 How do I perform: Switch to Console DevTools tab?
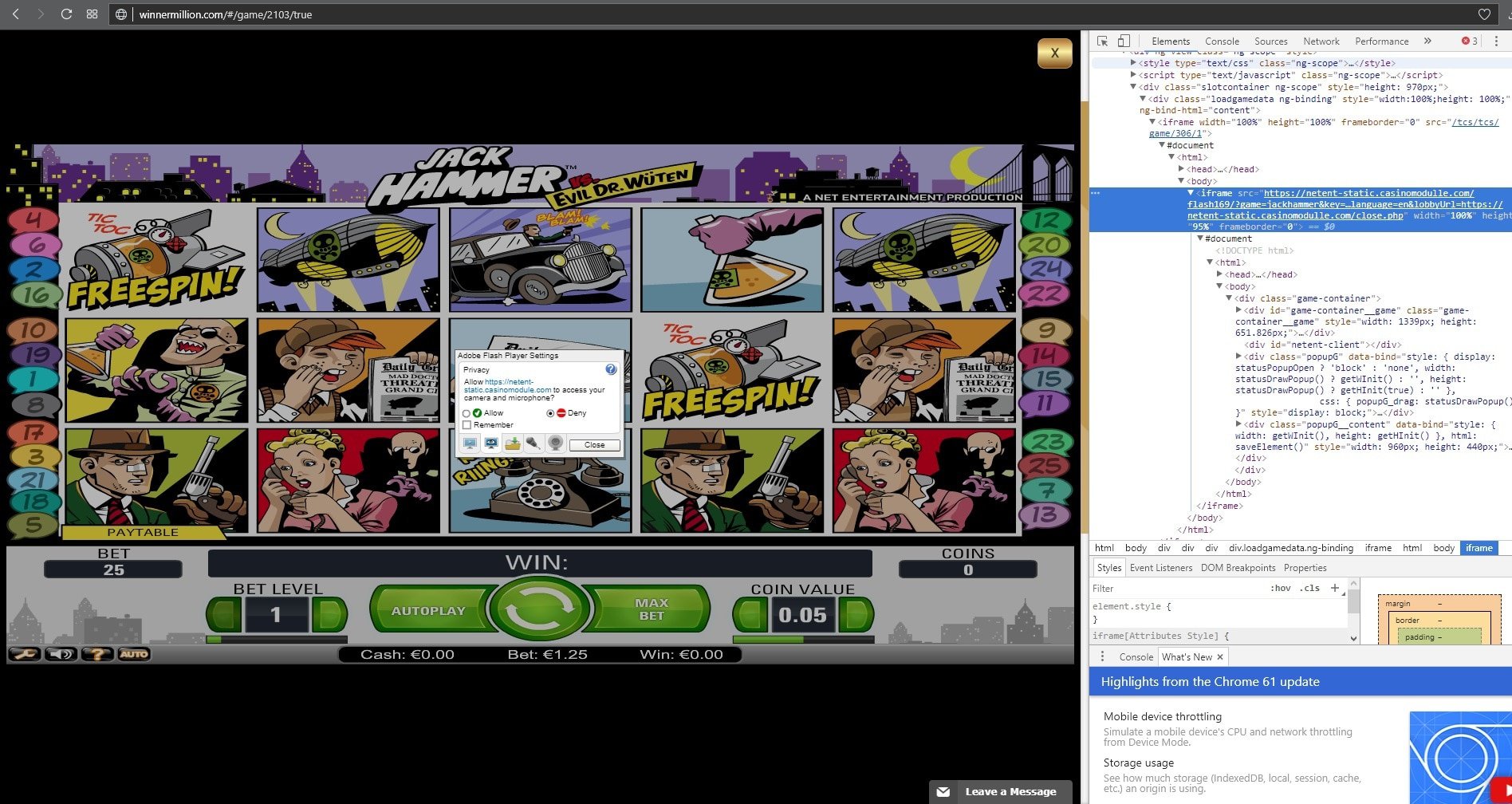click(1222, 41)
